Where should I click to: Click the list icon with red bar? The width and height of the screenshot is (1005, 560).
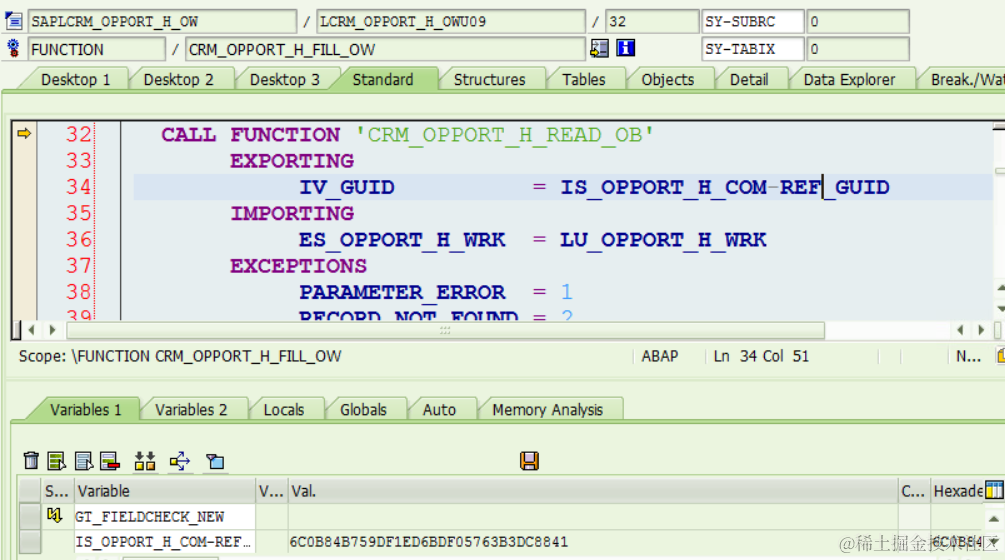(110, 461)
